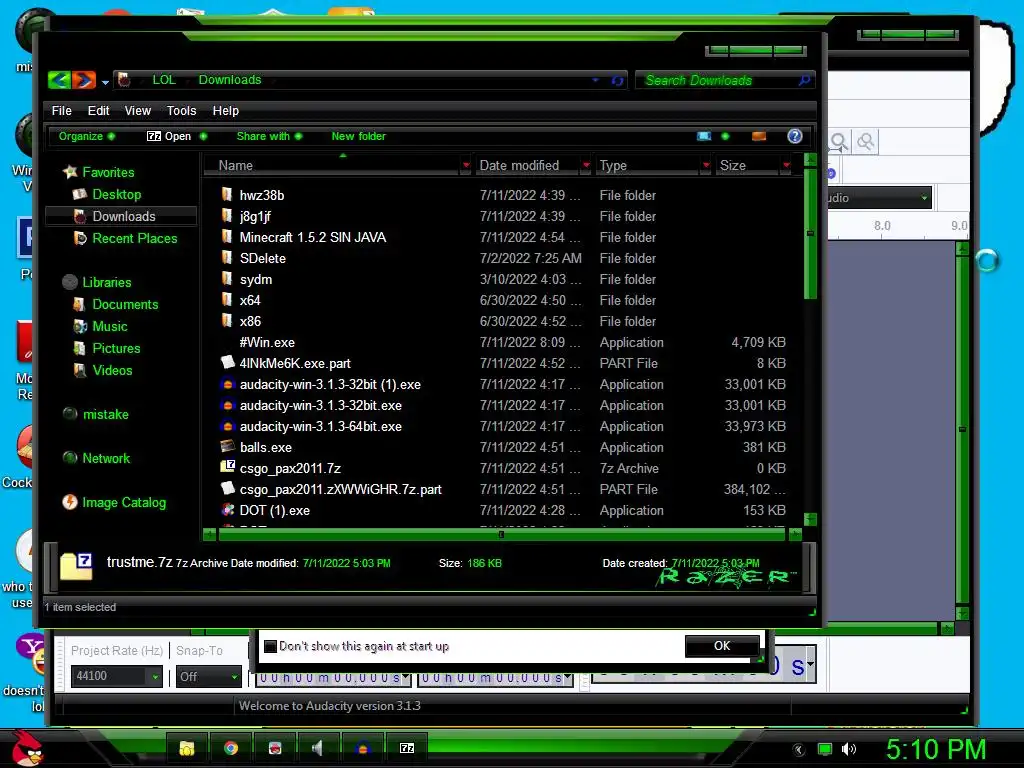Image resolution: width=1024 pixels, height=768 pixels.
Task: Open the Type column filter arrow
Action: click(x=706, y=166)
